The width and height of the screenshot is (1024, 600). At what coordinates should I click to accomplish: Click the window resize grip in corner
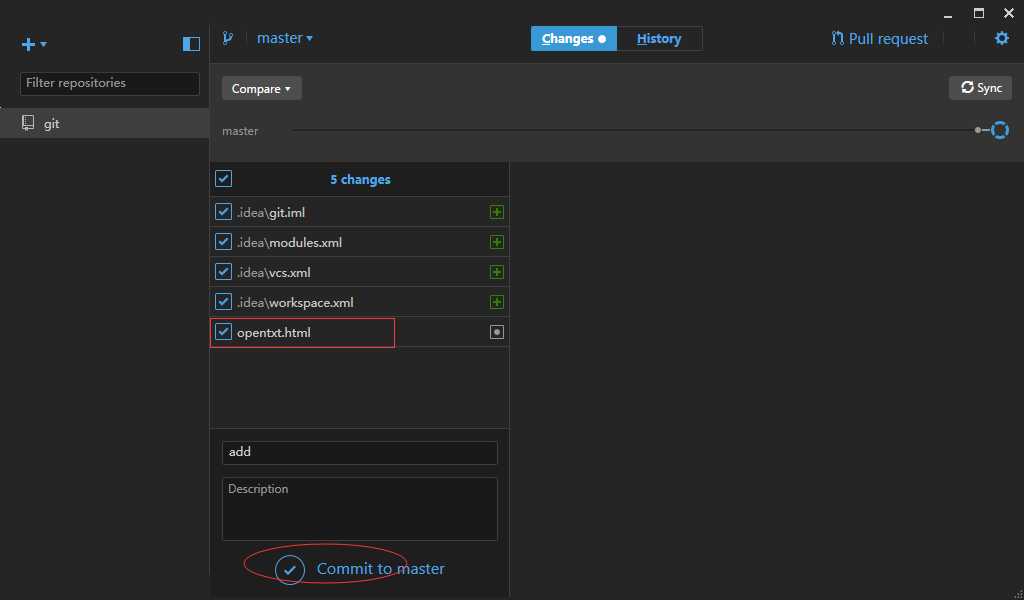point(1019,595)
